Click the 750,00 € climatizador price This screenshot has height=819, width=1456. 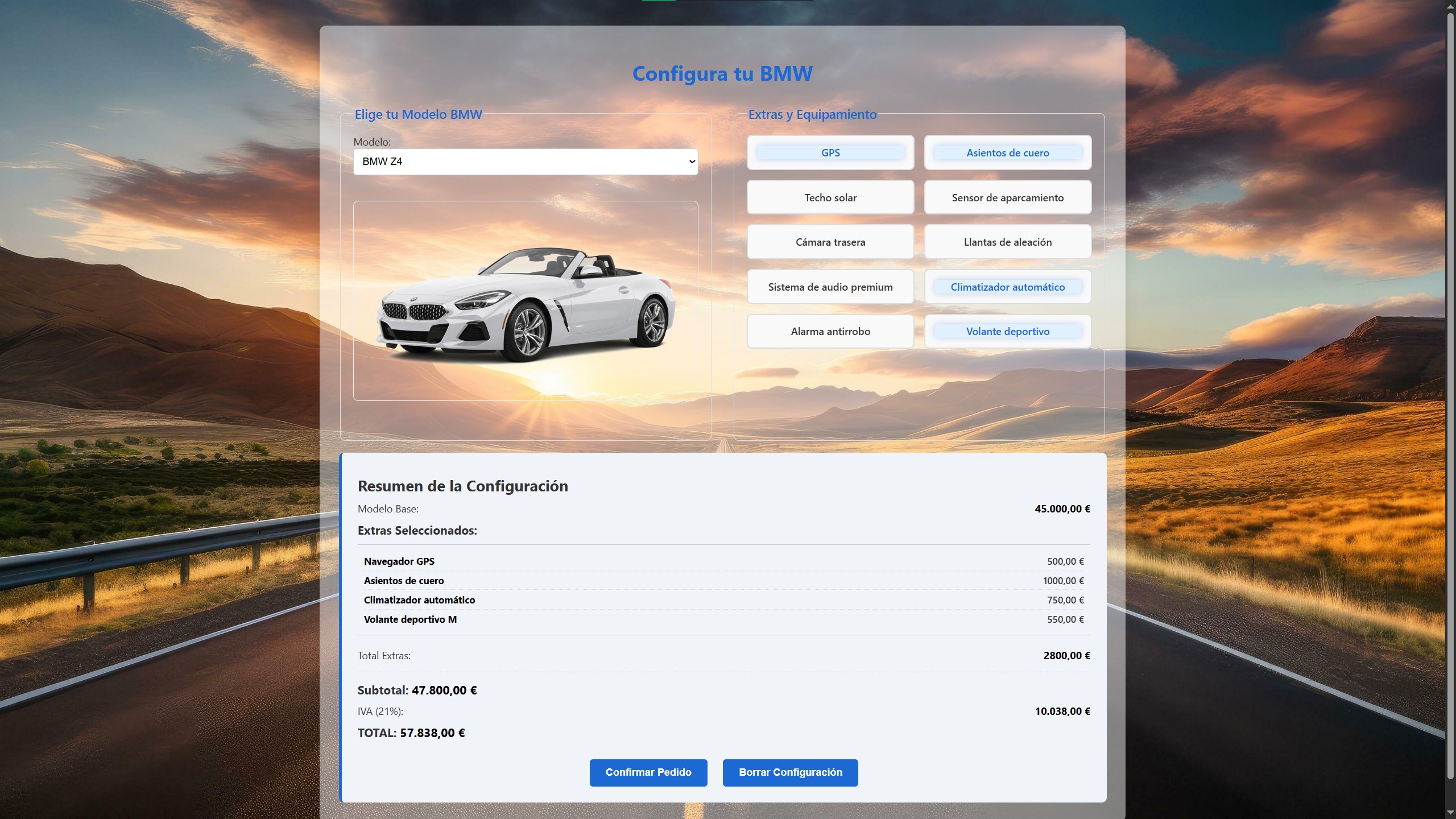click(1066, 600)
